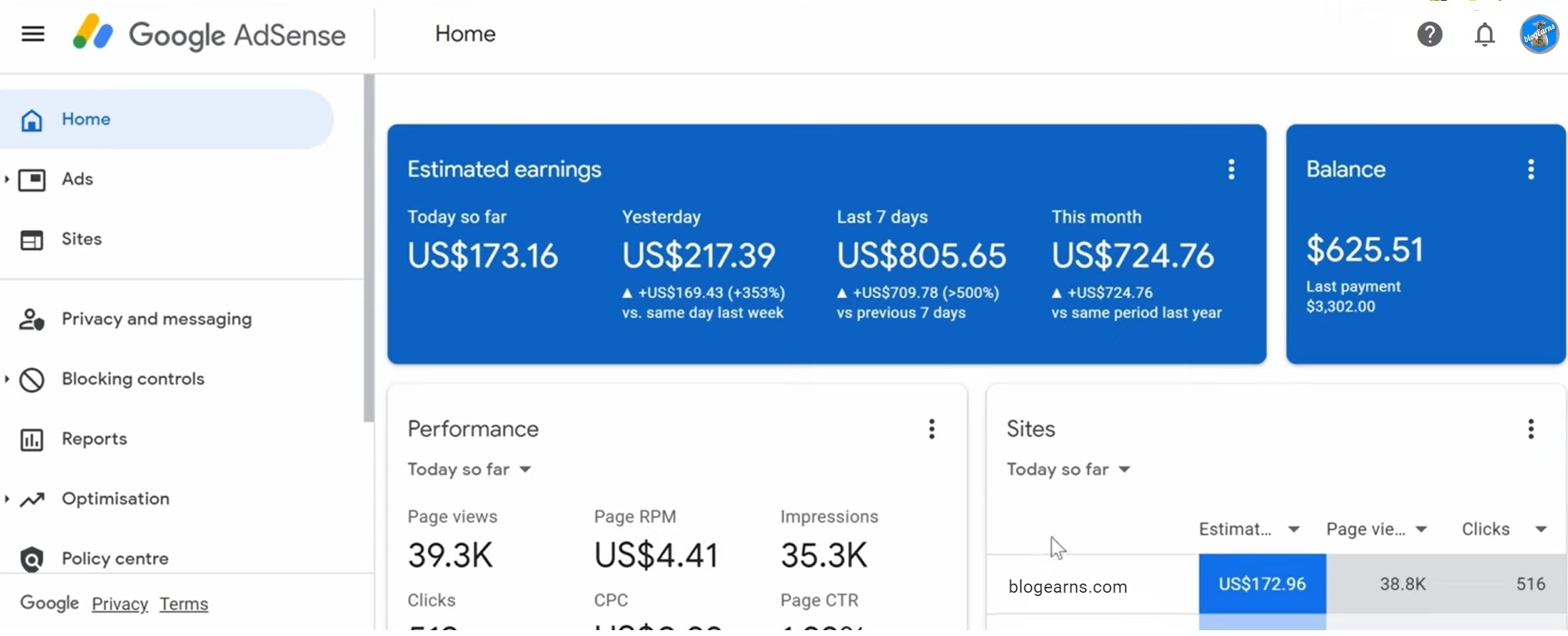
Task: Open Balance card options menu
Action: click(x=1531, y=170)
